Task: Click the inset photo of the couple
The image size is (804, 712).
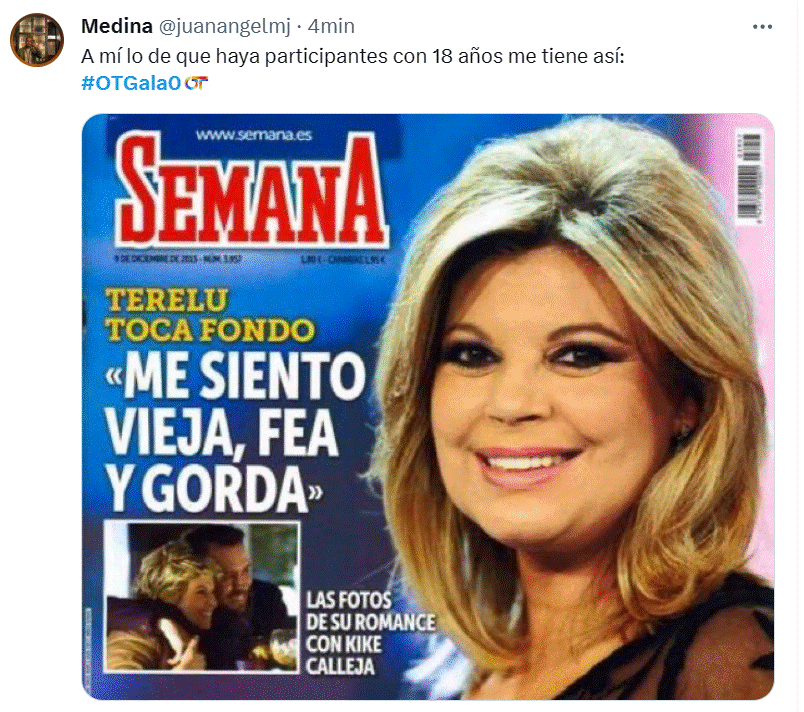Action: (202, 597)
